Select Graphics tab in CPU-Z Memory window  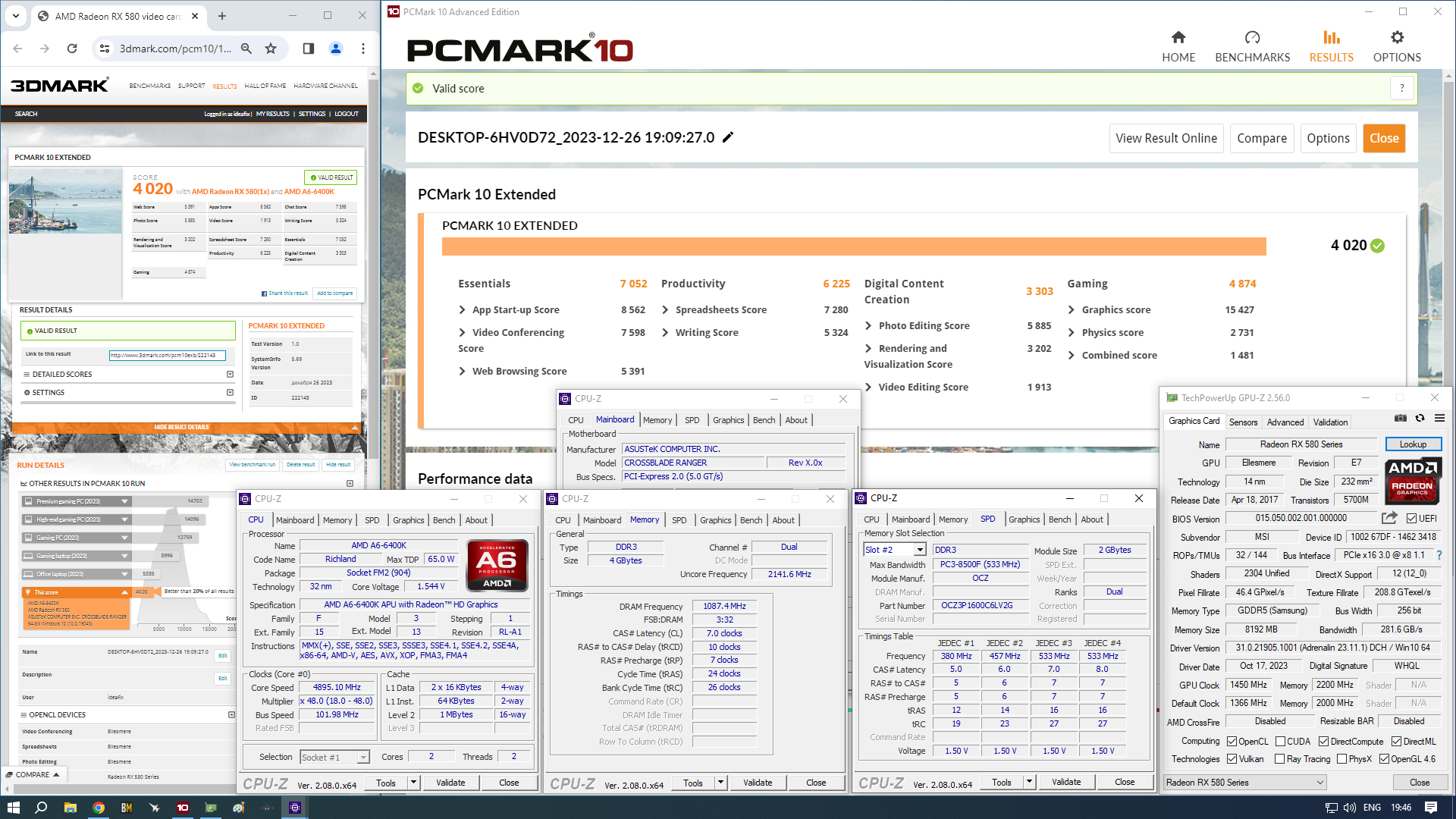pyautogui.click(x=715, y=520)
